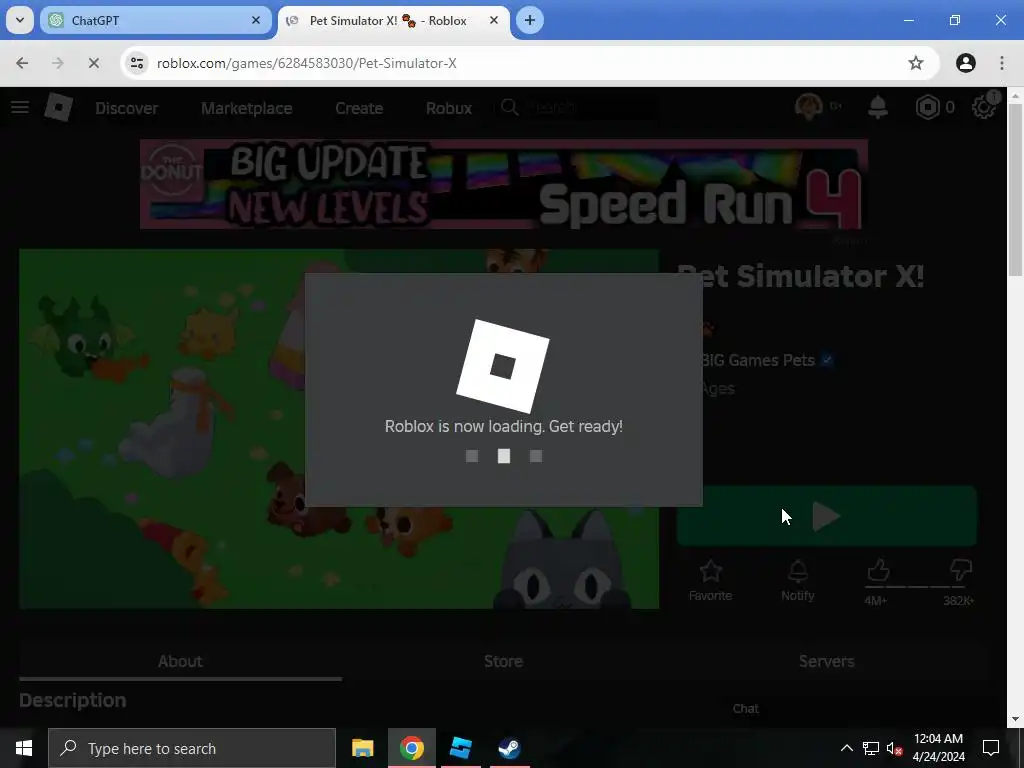Switch to the ChatGPT tab
The image size is (1024, 768).
tap(157, 20)
